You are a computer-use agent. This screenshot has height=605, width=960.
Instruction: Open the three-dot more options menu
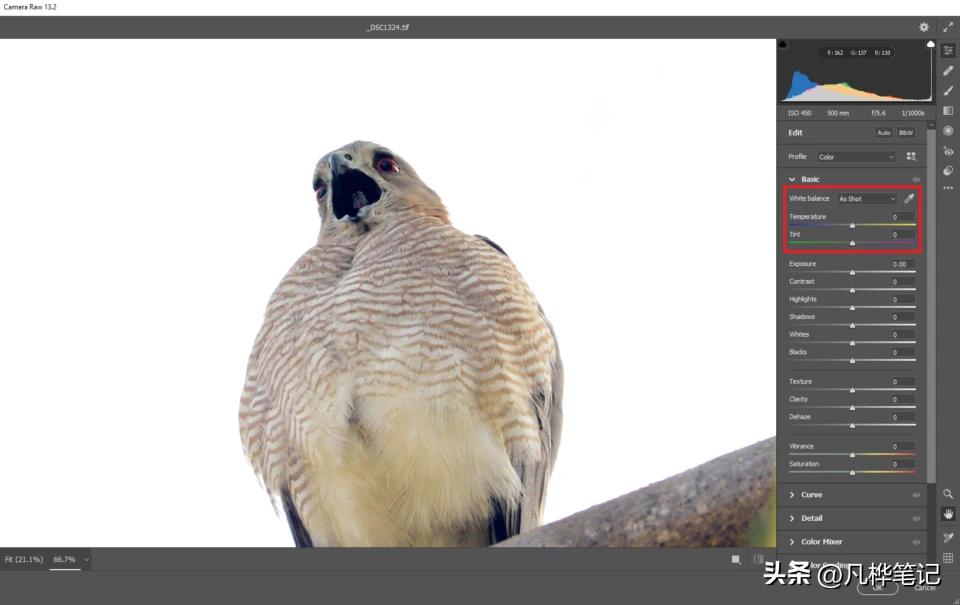948,188
